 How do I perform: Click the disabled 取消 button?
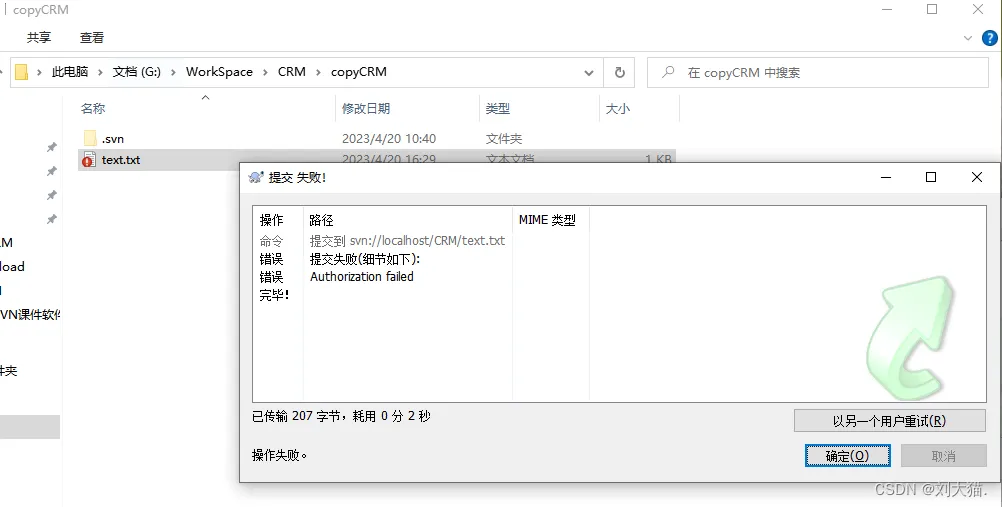(x=943, y=456)
